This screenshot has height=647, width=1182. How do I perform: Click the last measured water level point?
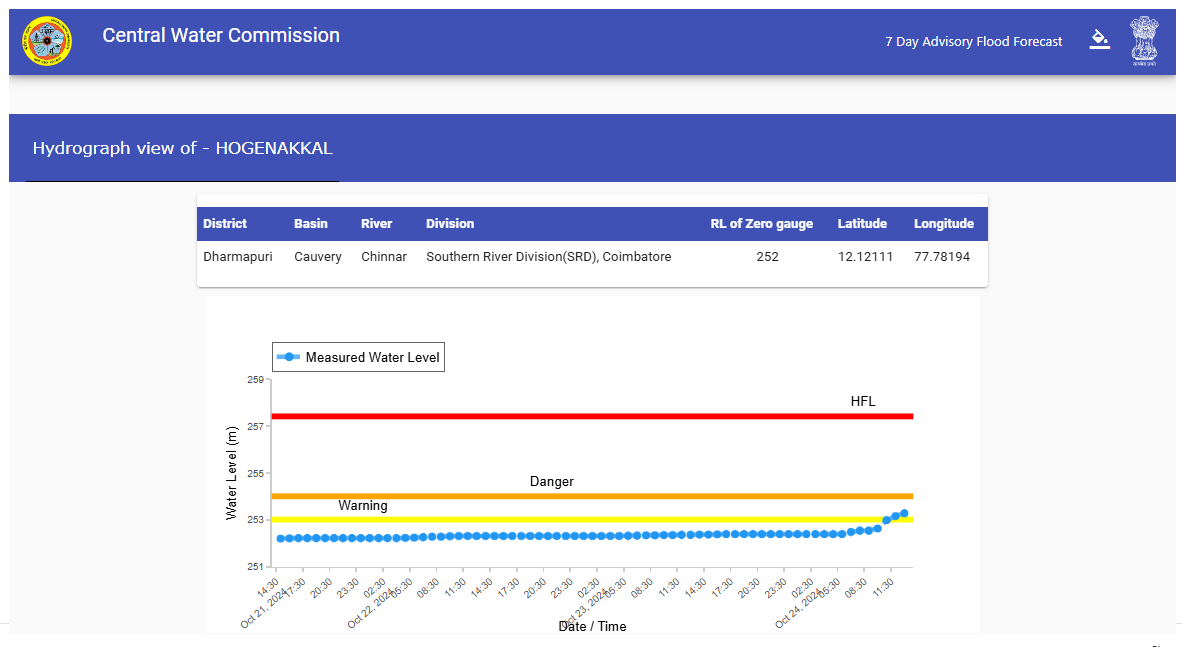(904, 514)
